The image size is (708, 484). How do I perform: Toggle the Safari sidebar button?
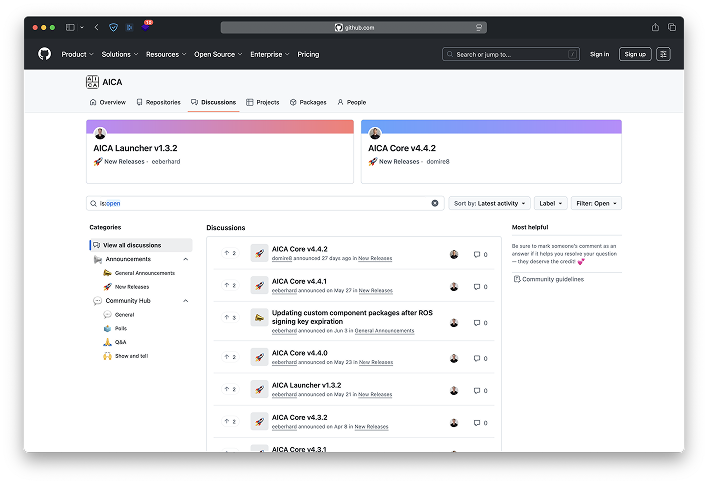click(x=72, y=27)
